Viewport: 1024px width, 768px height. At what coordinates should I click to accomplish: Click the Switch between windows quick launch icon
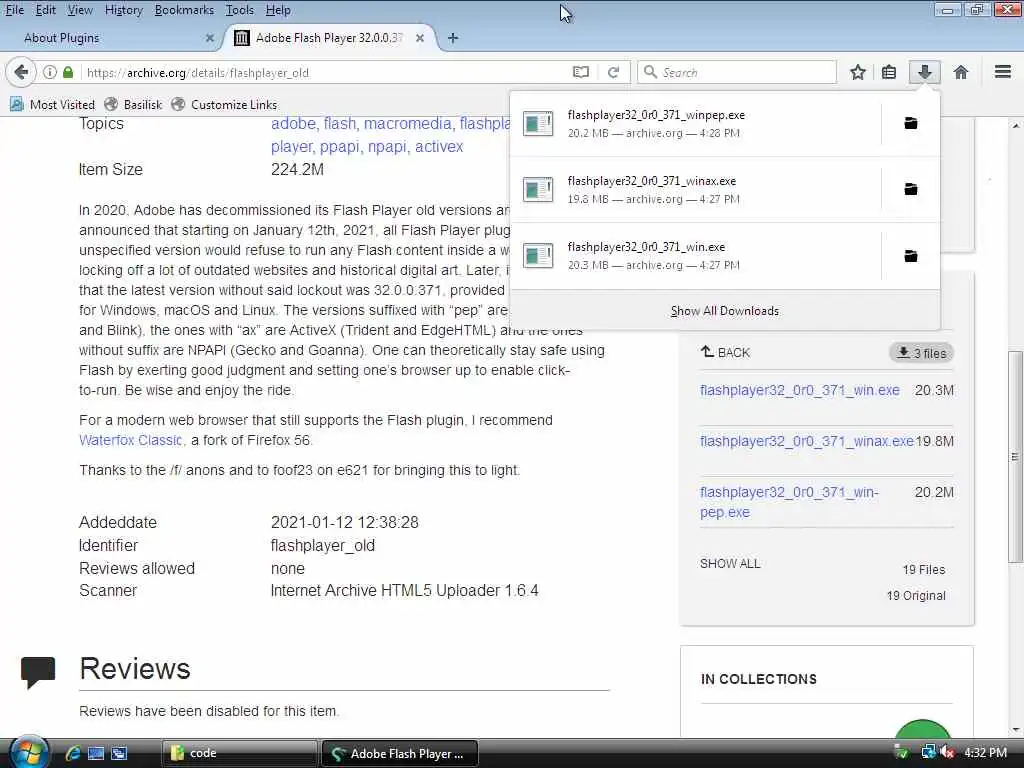point(119,754)
